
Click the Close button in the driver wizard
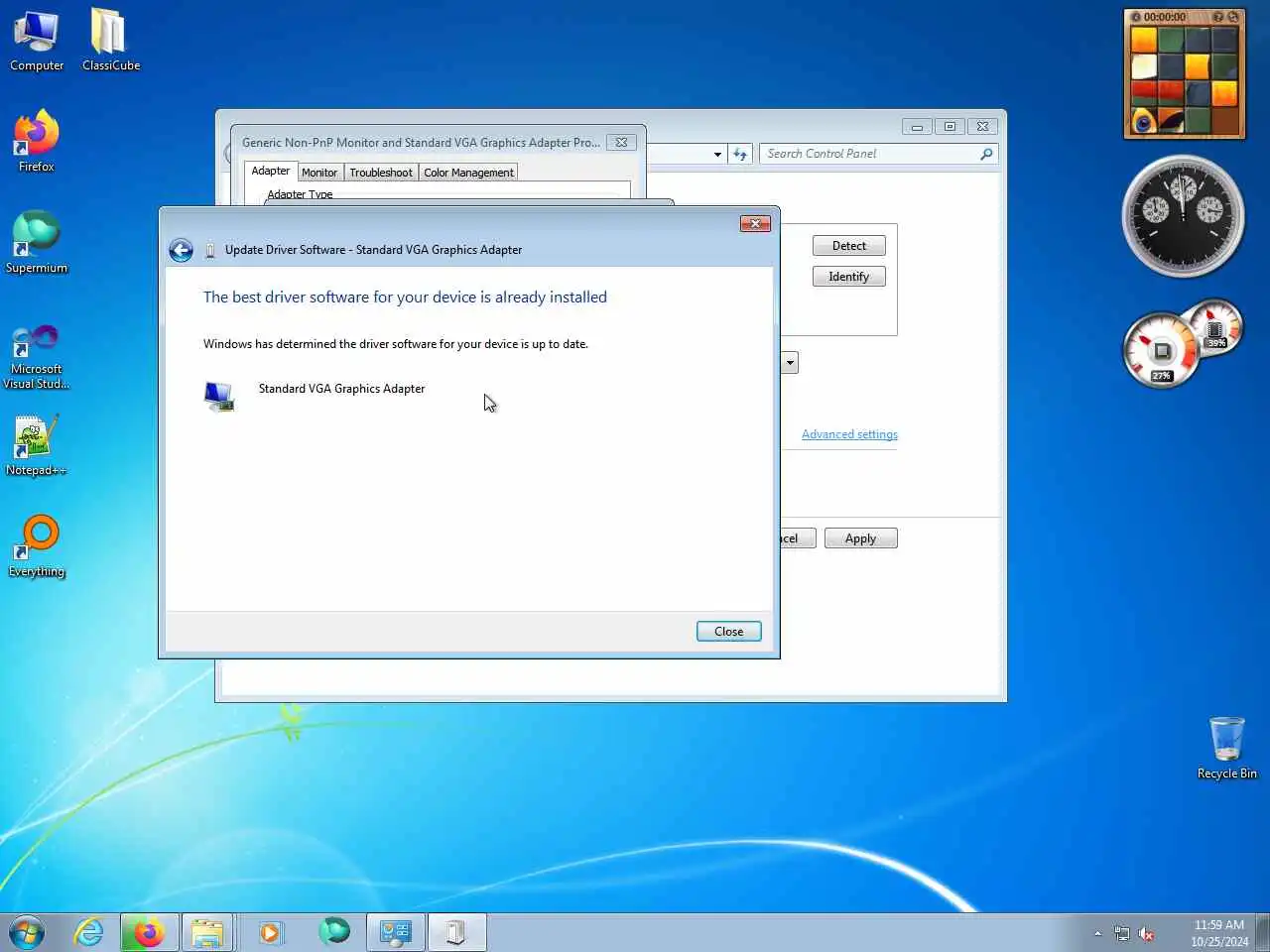pyautogui.click(x=728, y=632)
